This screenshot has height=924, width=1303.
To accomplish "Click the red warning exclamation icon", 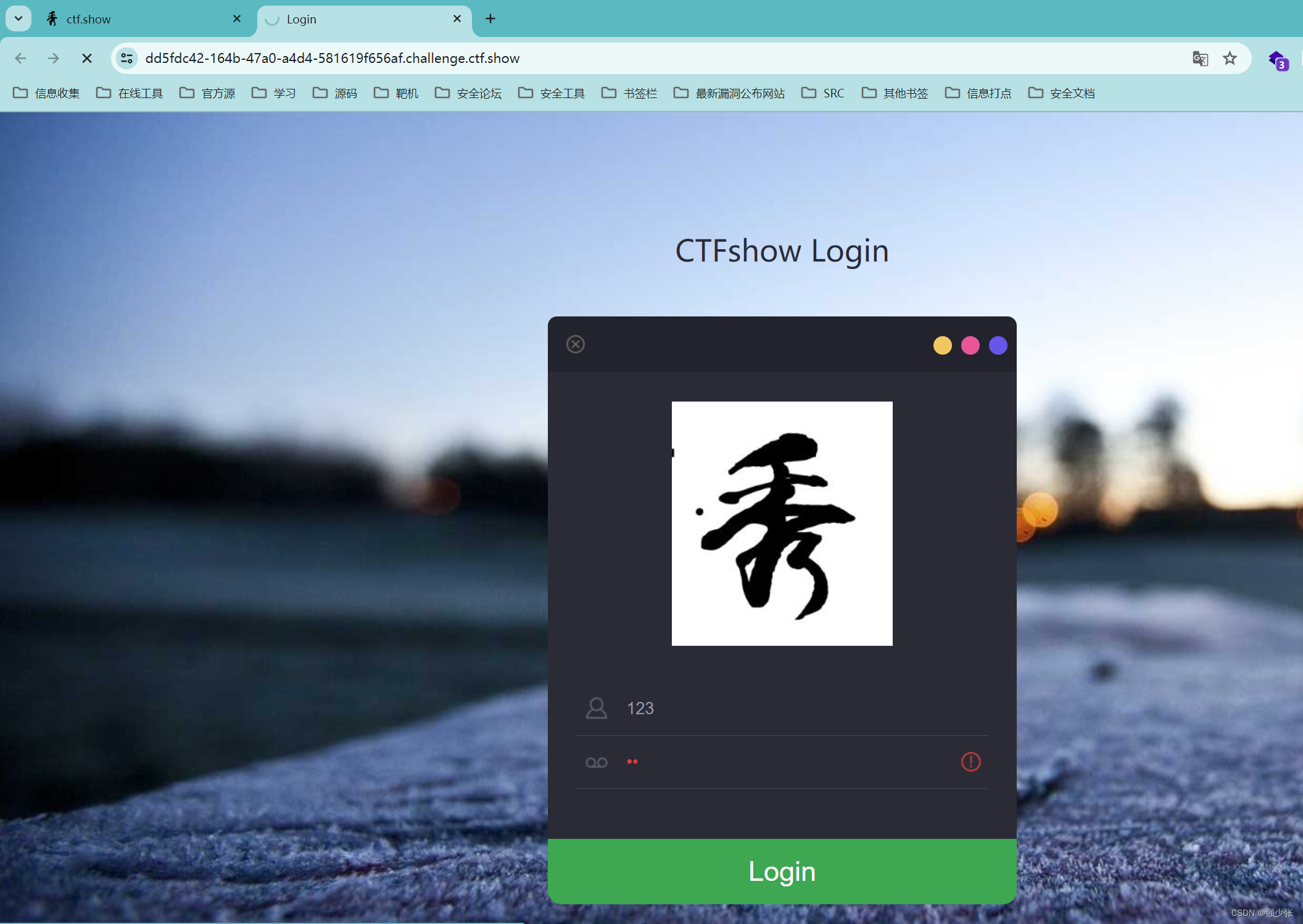I will point(971,762).
